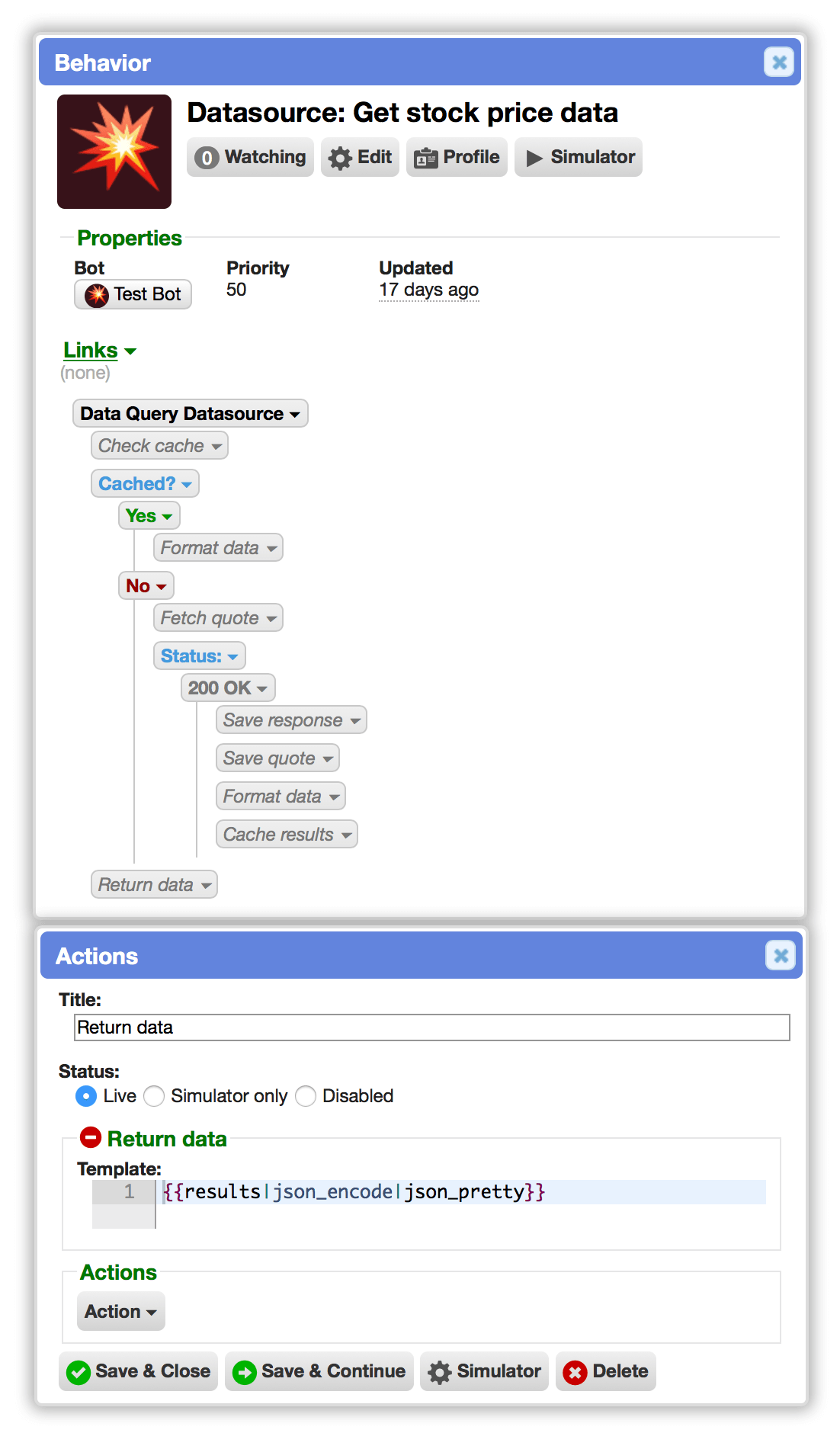Expand the Links dropdown
Viewport: 840px width, 1433px height.
pos(100,351)
